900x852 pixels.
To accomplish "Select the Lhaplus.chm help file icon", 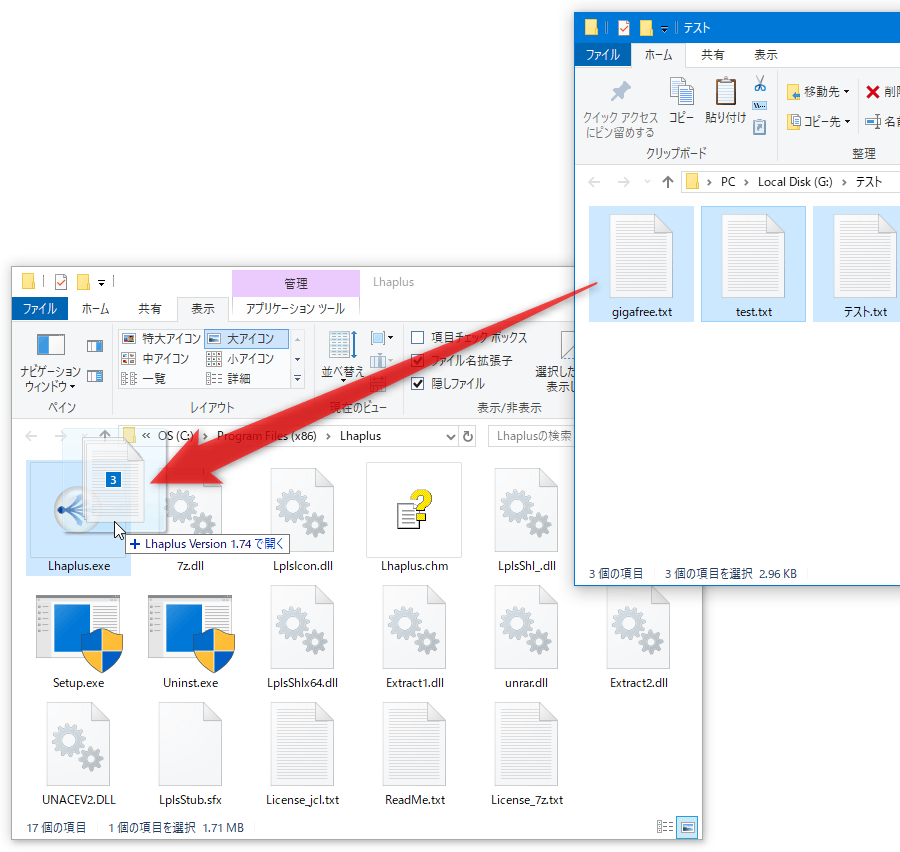I will 414,510.
